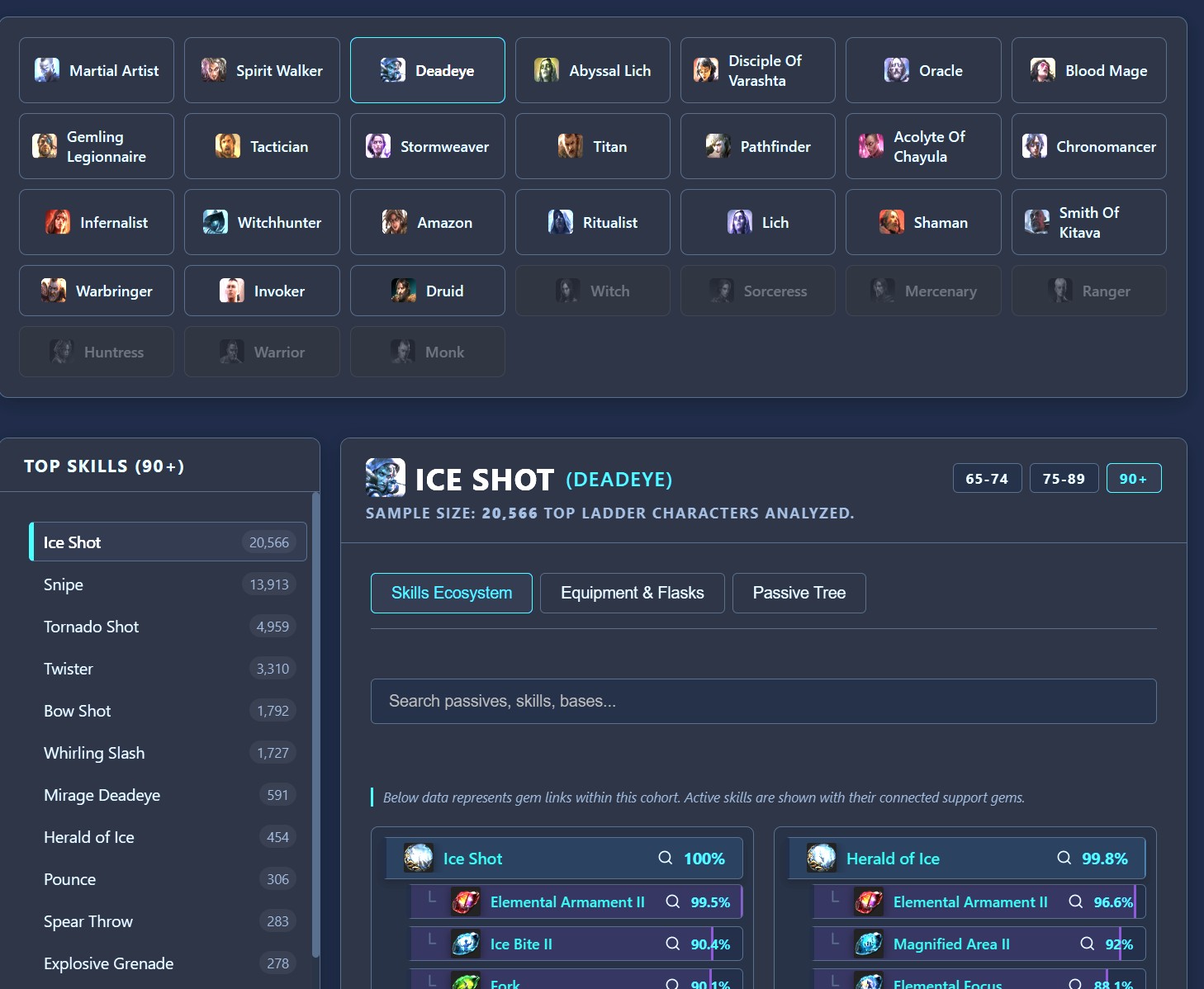Click the Magnified Area II gem icon

(x=869, y=944)
